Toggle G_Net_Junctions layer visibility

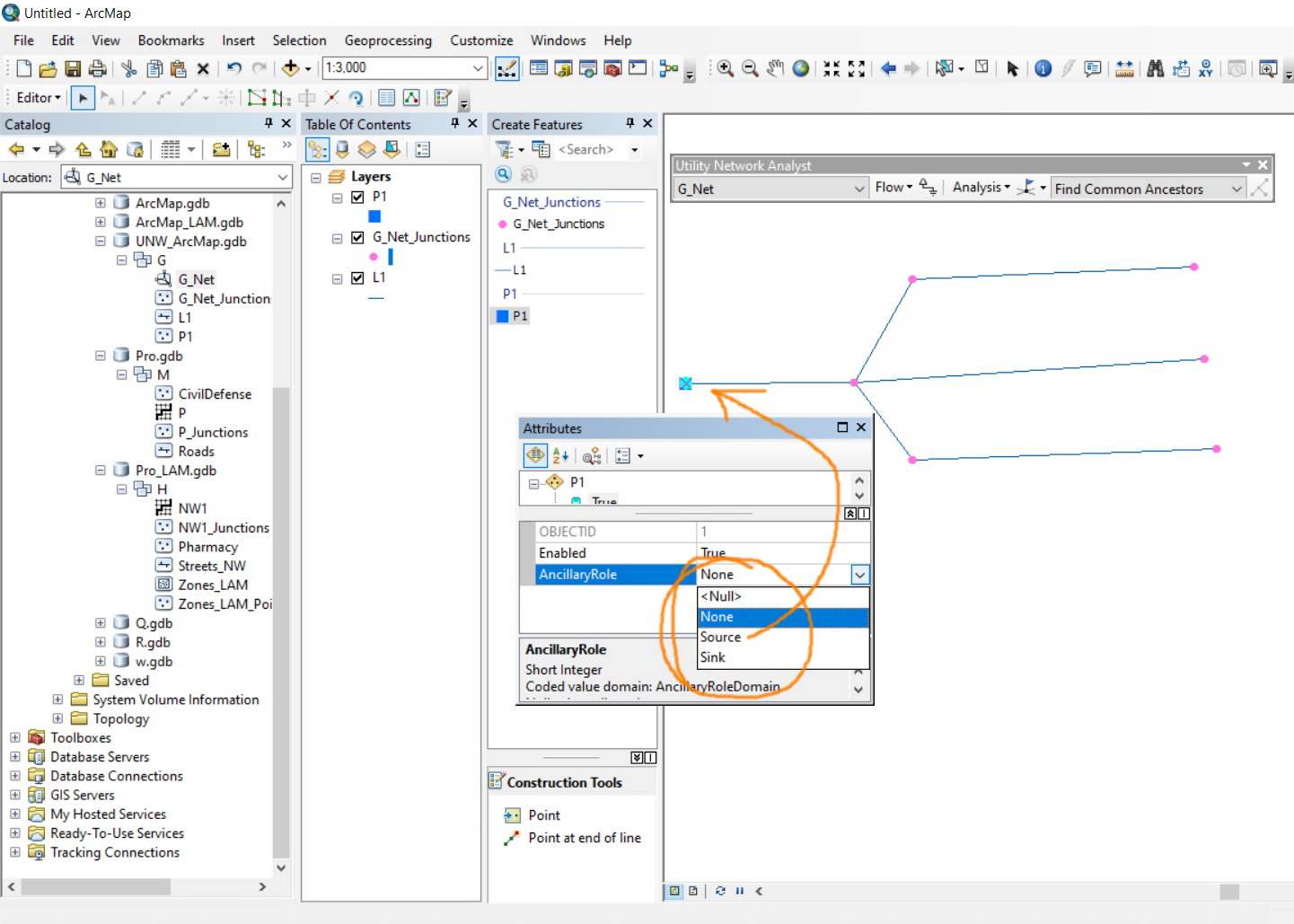357,237
